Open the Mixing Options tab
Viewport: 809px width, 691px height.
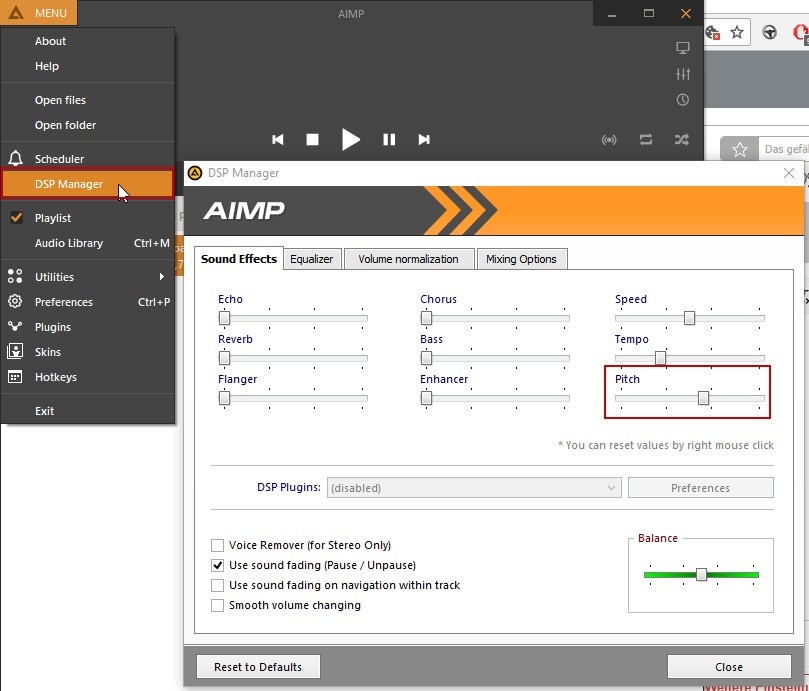(x=521, y=259)
